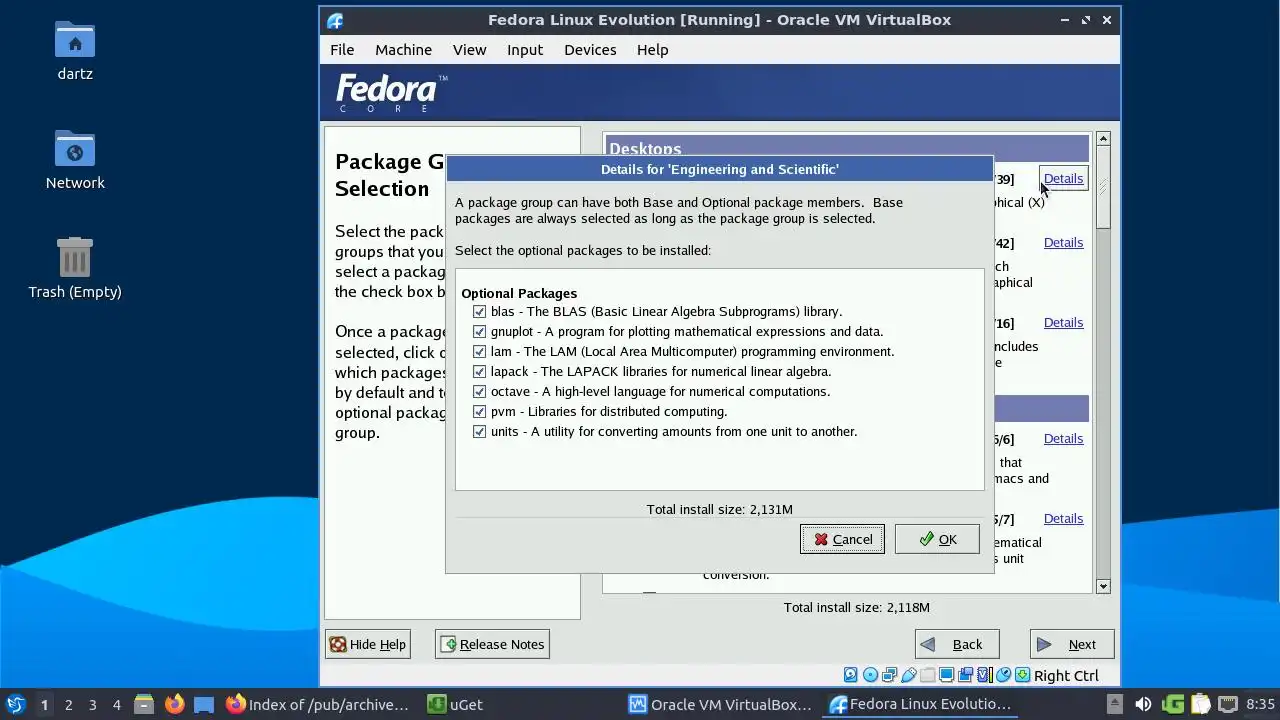1280x720 pixels.
Task: Switch to workspace 4
Action: point(116,704)
